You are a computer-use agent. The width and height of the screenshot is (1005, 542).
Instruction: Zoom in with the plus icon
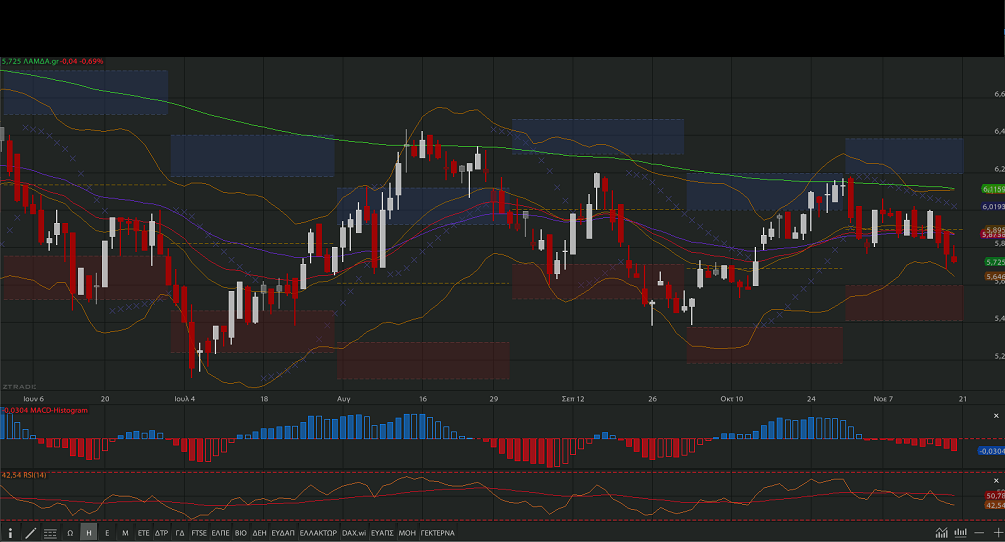click(997, 532)
